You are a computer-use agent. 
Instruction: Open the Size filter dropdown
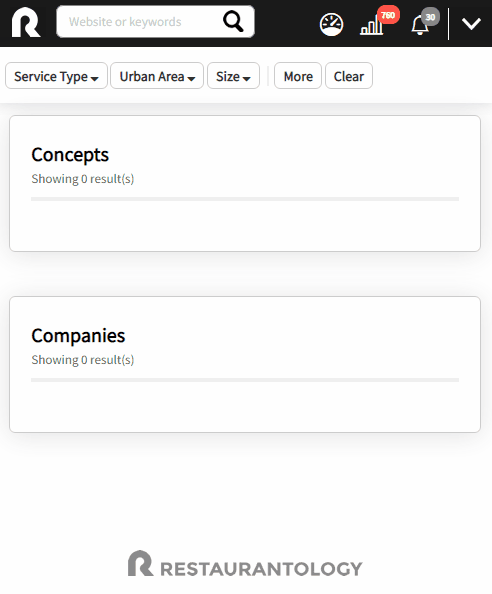233,76
